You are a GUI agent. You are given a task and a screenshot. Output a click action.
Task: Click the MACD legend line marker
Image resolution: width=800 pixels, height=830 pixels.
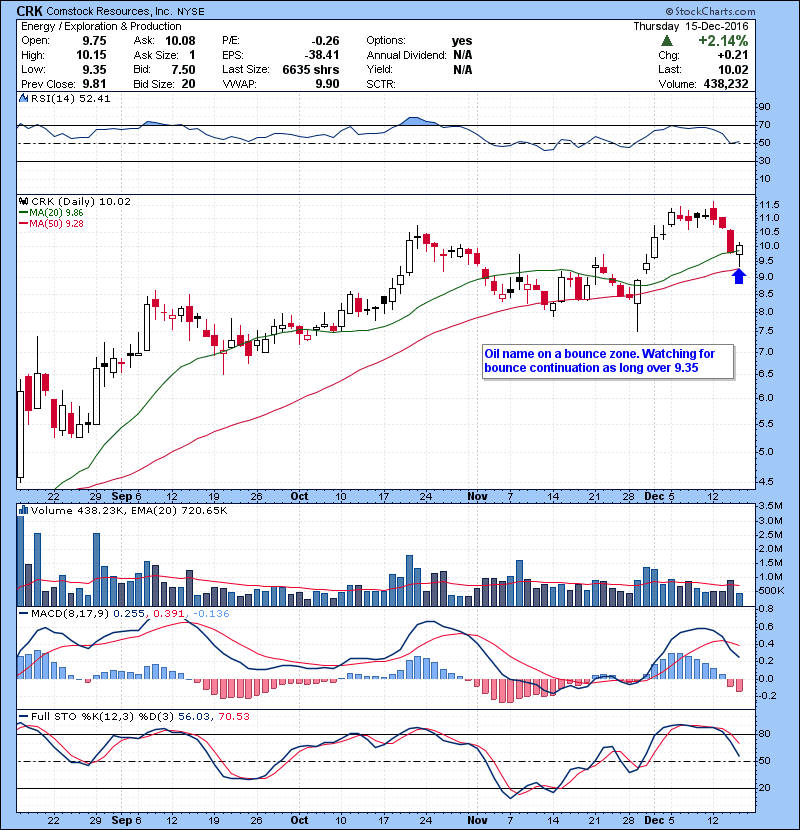tap(23, 614)
